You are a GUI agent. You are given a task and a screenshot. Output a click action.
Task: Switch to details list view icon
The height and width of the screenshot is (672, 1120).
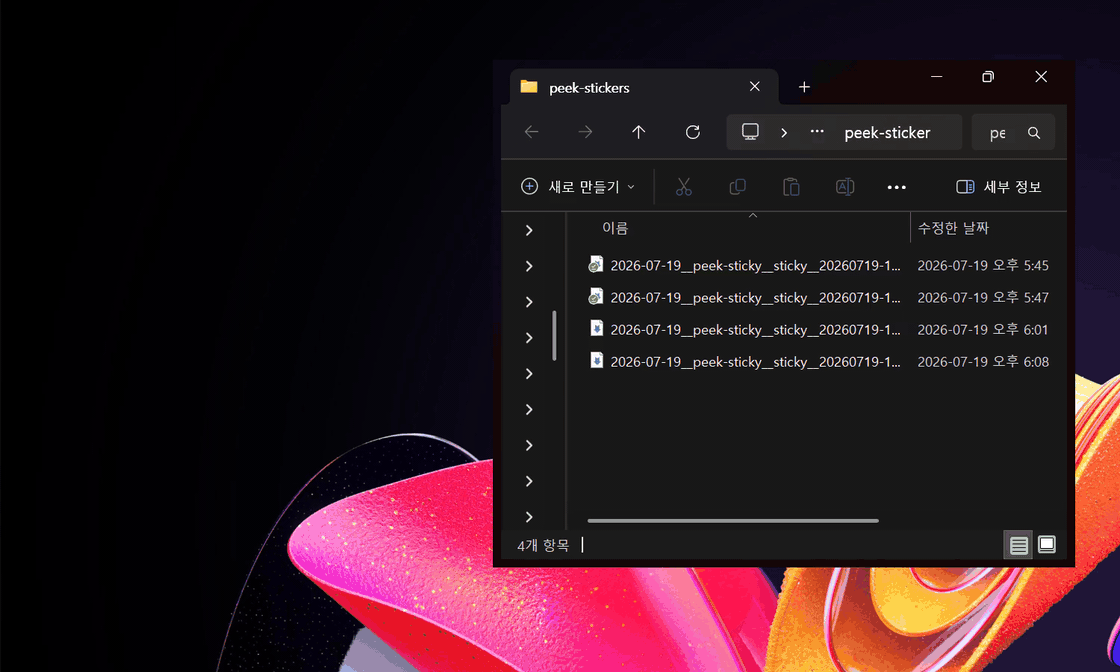tap(1019, 546)
